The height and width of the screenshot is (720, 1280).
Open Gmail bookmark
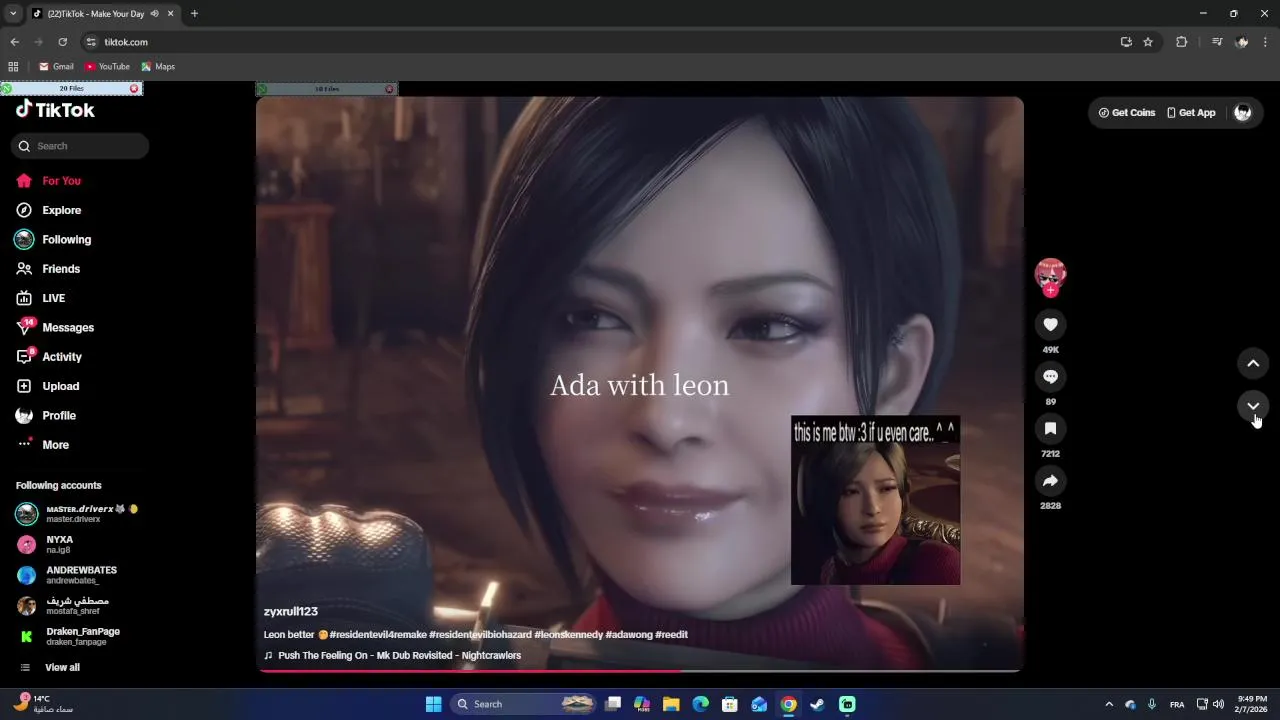56,67
